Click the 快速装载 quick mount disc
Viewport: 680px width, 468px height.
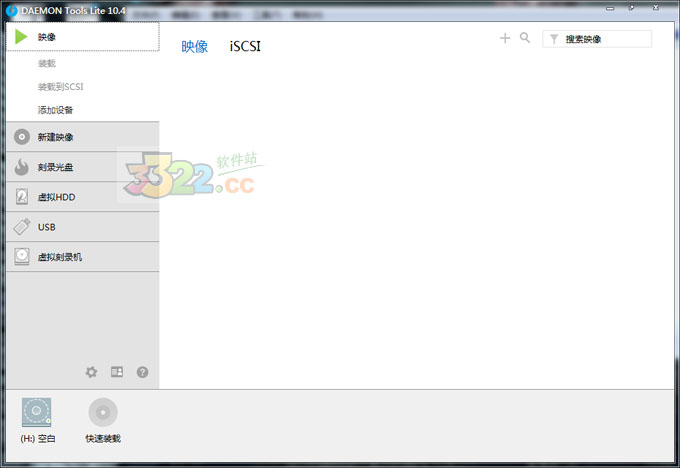coord(103,420)
